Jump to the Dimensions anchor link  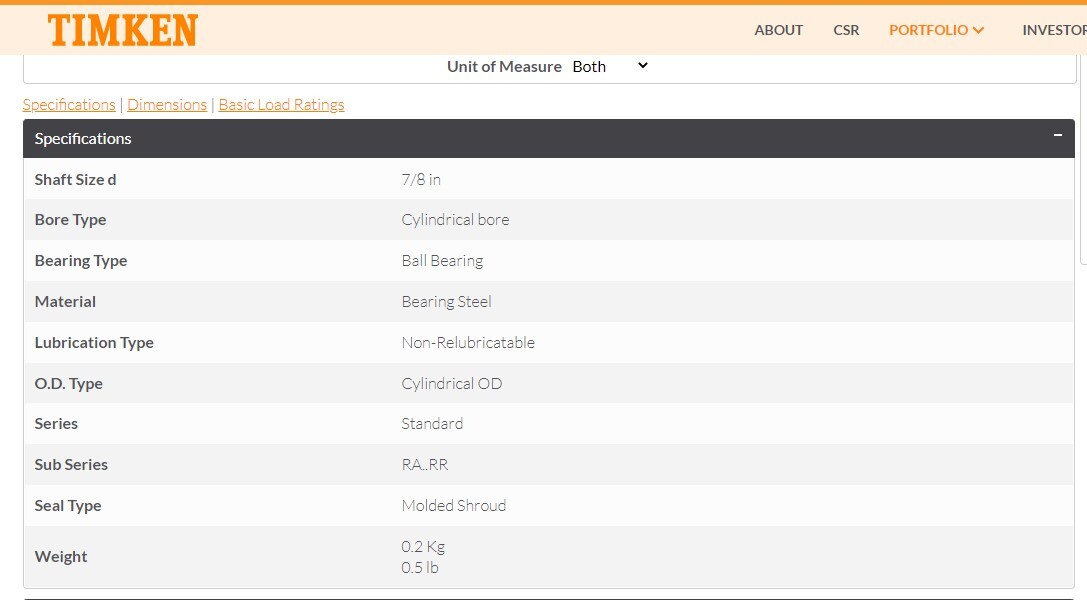tap(167, 105)
